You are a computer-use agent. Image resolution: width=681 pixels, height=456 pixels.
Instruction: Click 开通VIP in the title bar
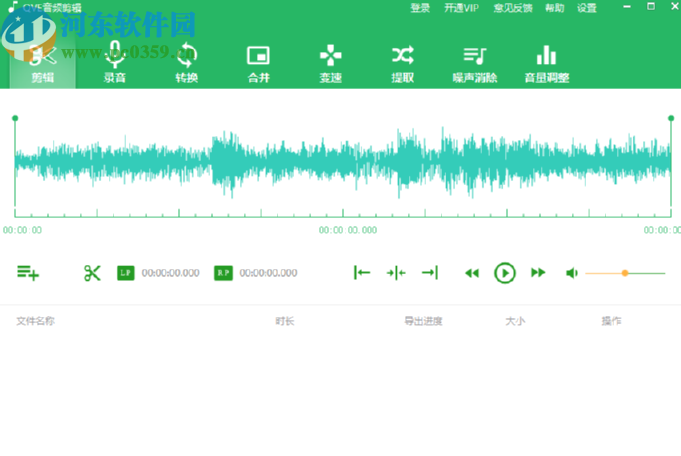[x=461, y=8]
